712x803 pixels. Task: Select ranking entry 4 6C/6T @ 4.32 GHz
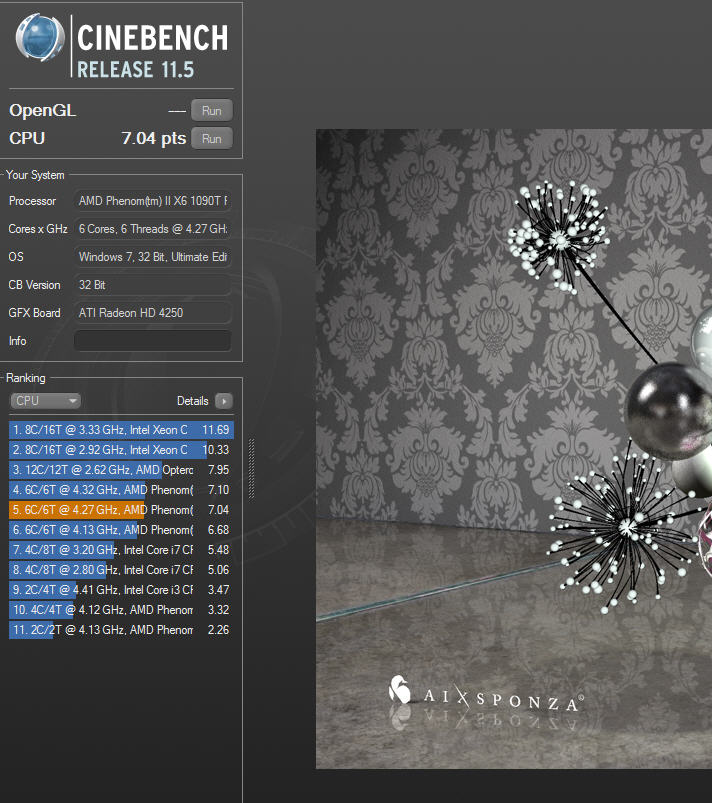point(121,490)
